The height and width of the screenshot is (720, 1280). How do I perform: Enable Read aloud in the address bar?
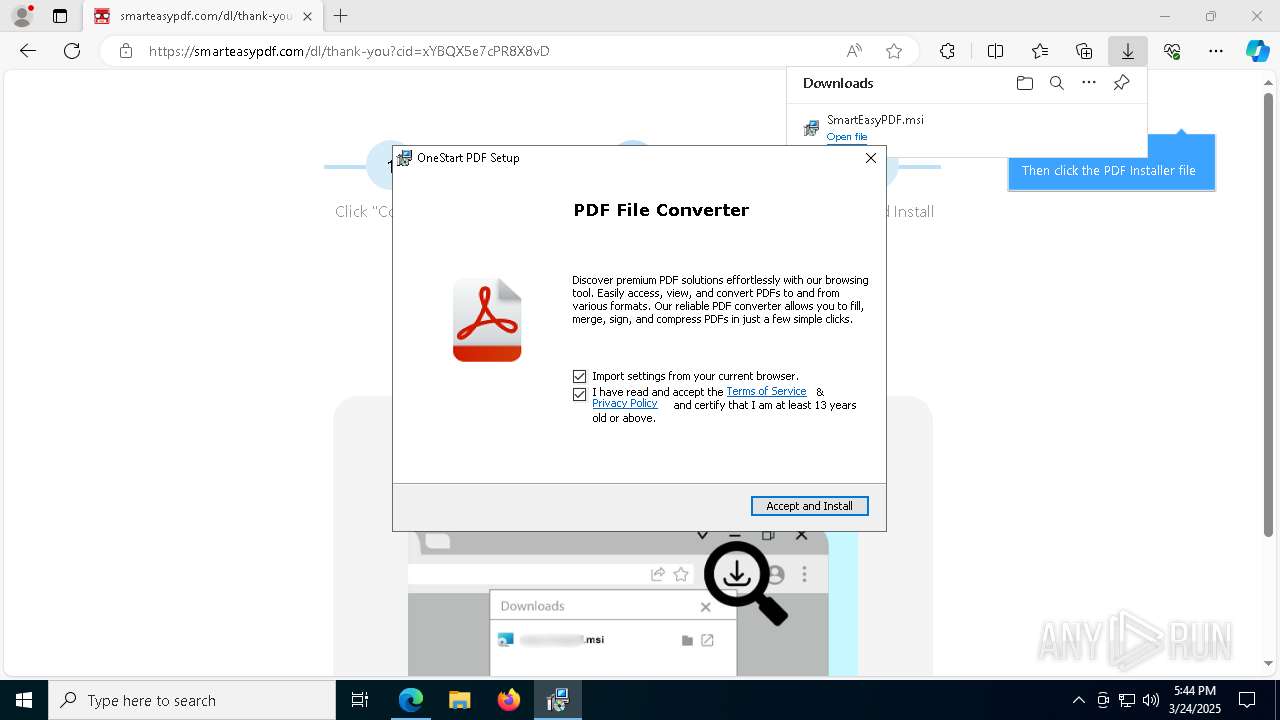pos(854,51)
